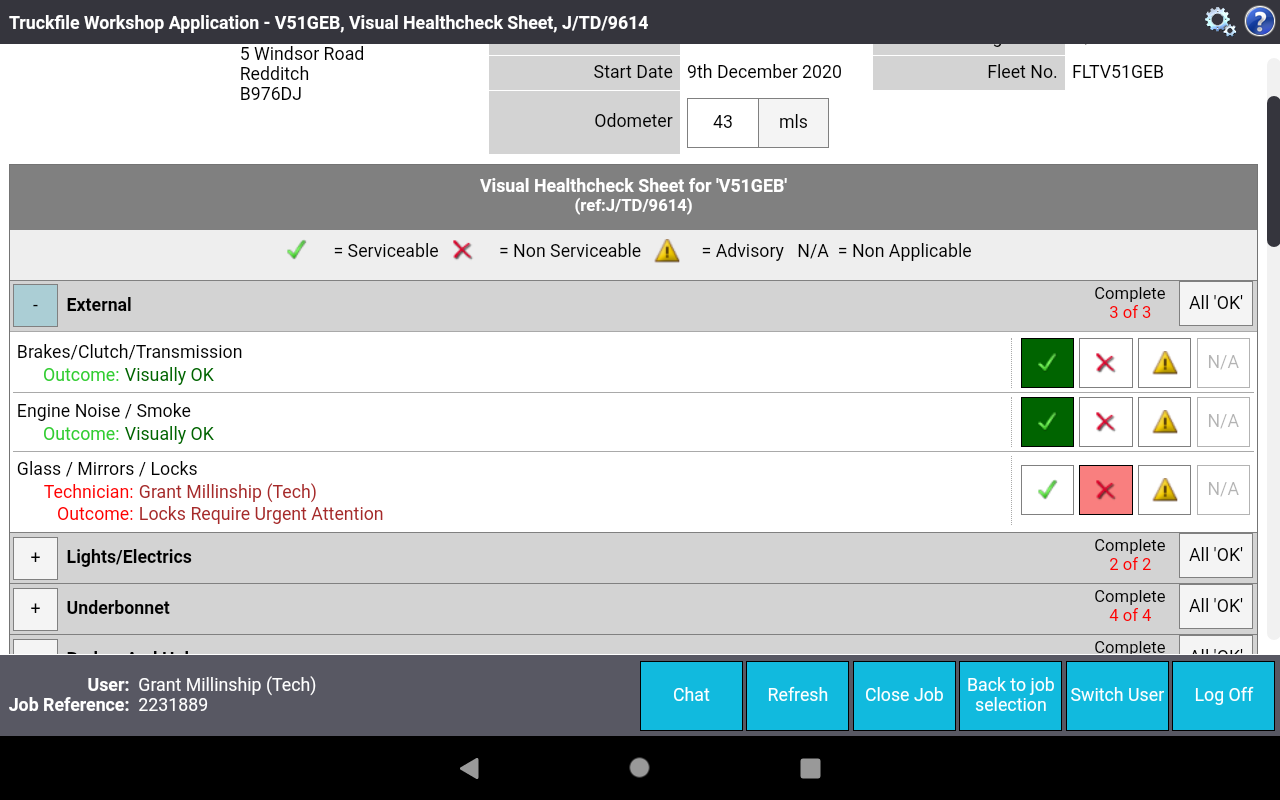Click the postcode B976DJ
This screenshot has width=1280, height=800.
point(271,94)
